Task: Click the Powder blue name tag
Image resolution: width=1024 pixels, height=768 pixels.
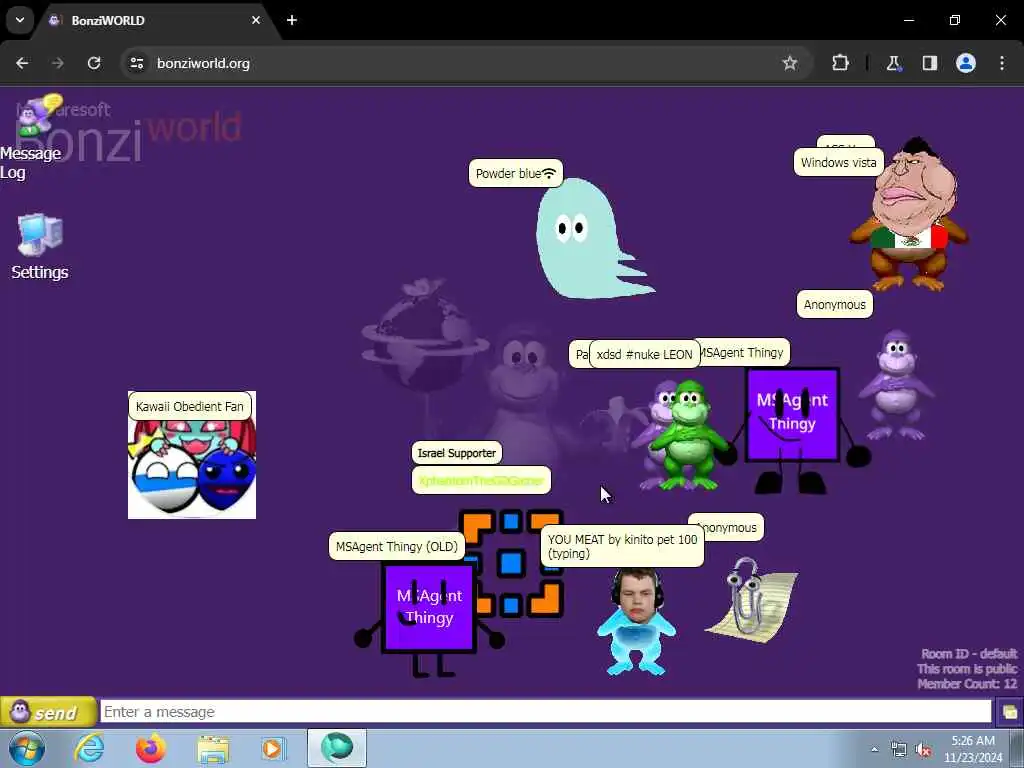Action: tap(515, 173)
